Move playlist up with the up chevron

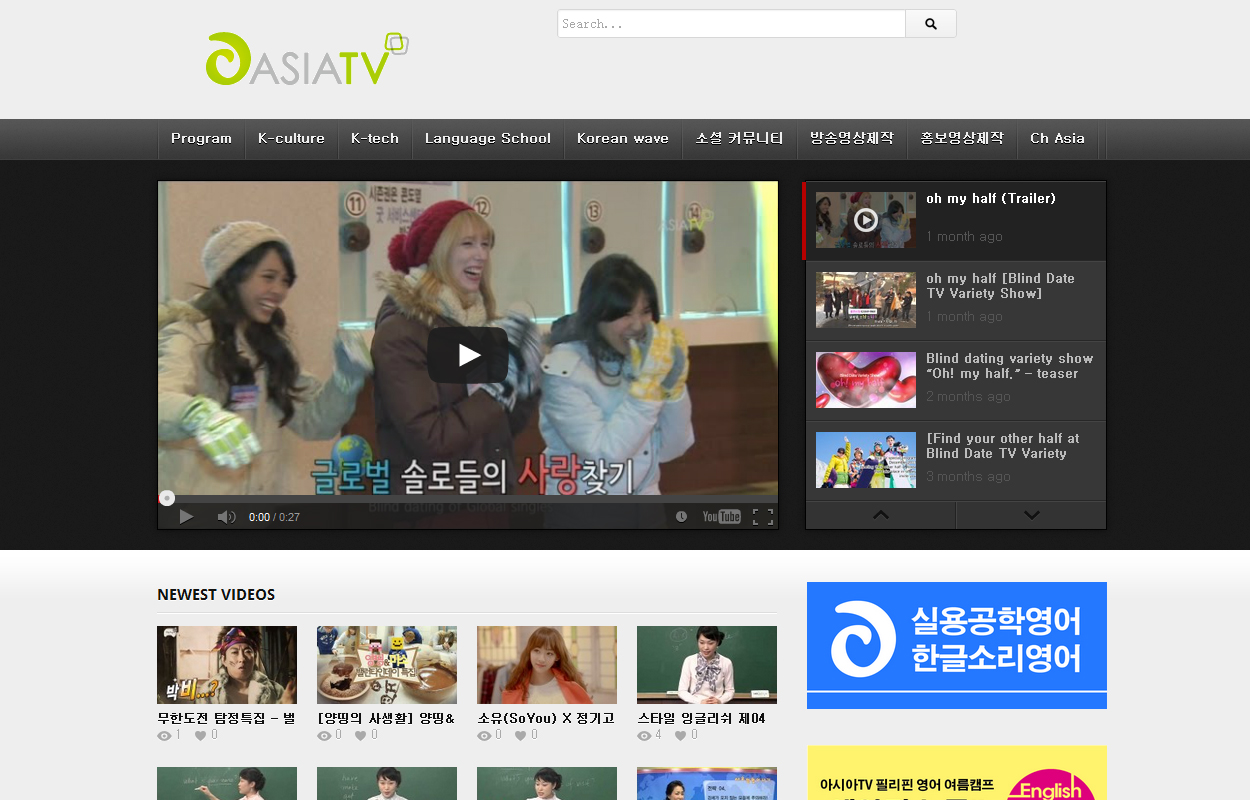pos(881,515)
